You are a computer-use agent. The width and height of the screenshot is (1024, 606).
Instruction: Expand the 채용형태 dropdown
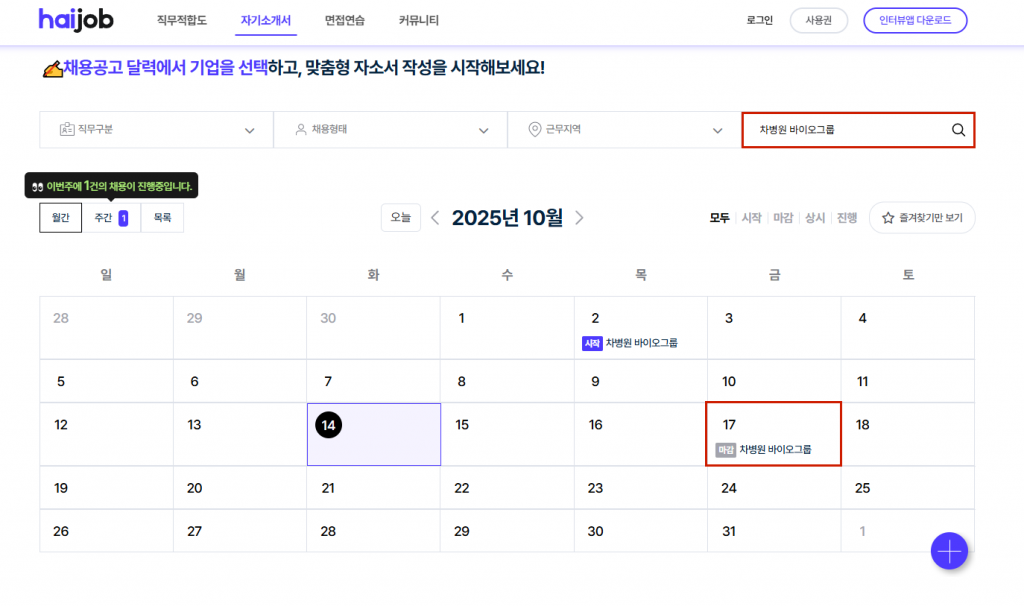(x=390, y=130)
